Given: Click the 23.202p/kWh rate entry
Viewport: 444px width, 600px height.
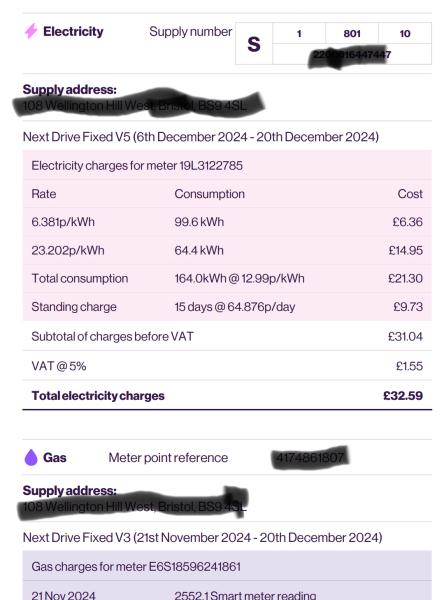Looking at the screenshot, I should tap(68, 250).
